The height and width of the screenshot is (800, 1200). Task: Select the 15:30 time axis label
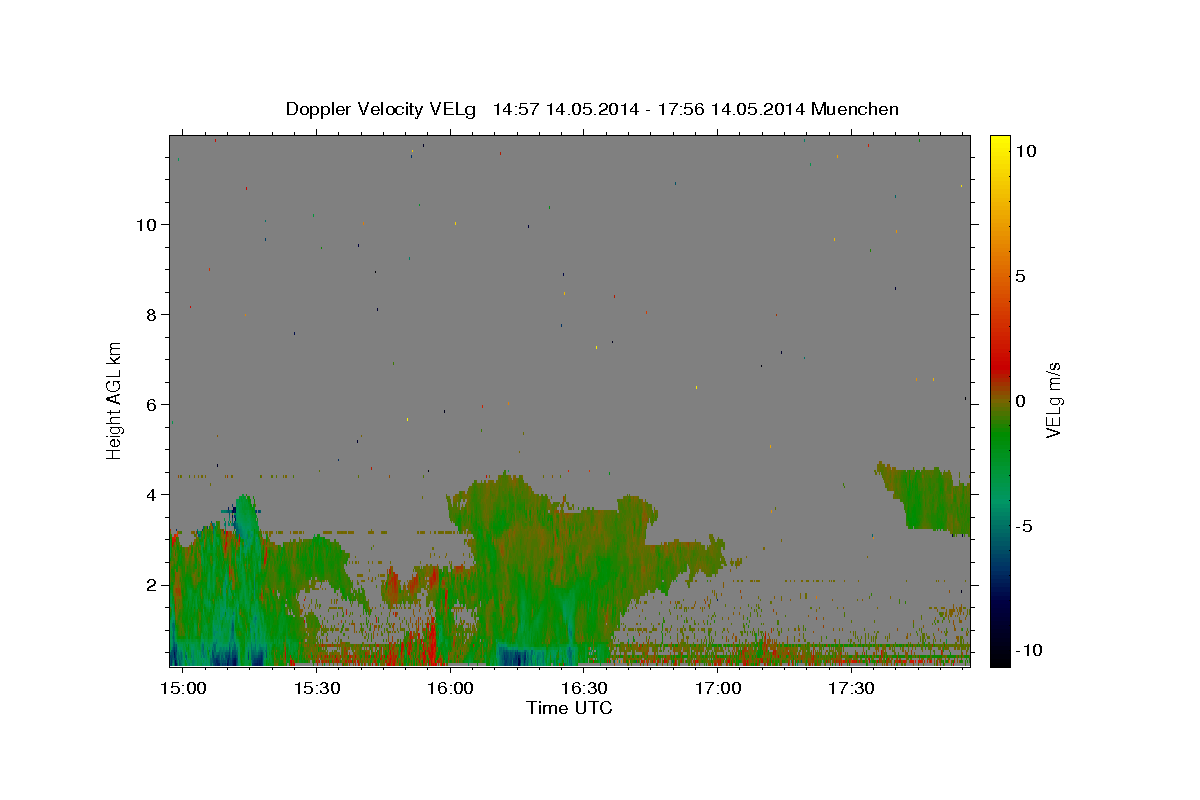tap(317, 689)
